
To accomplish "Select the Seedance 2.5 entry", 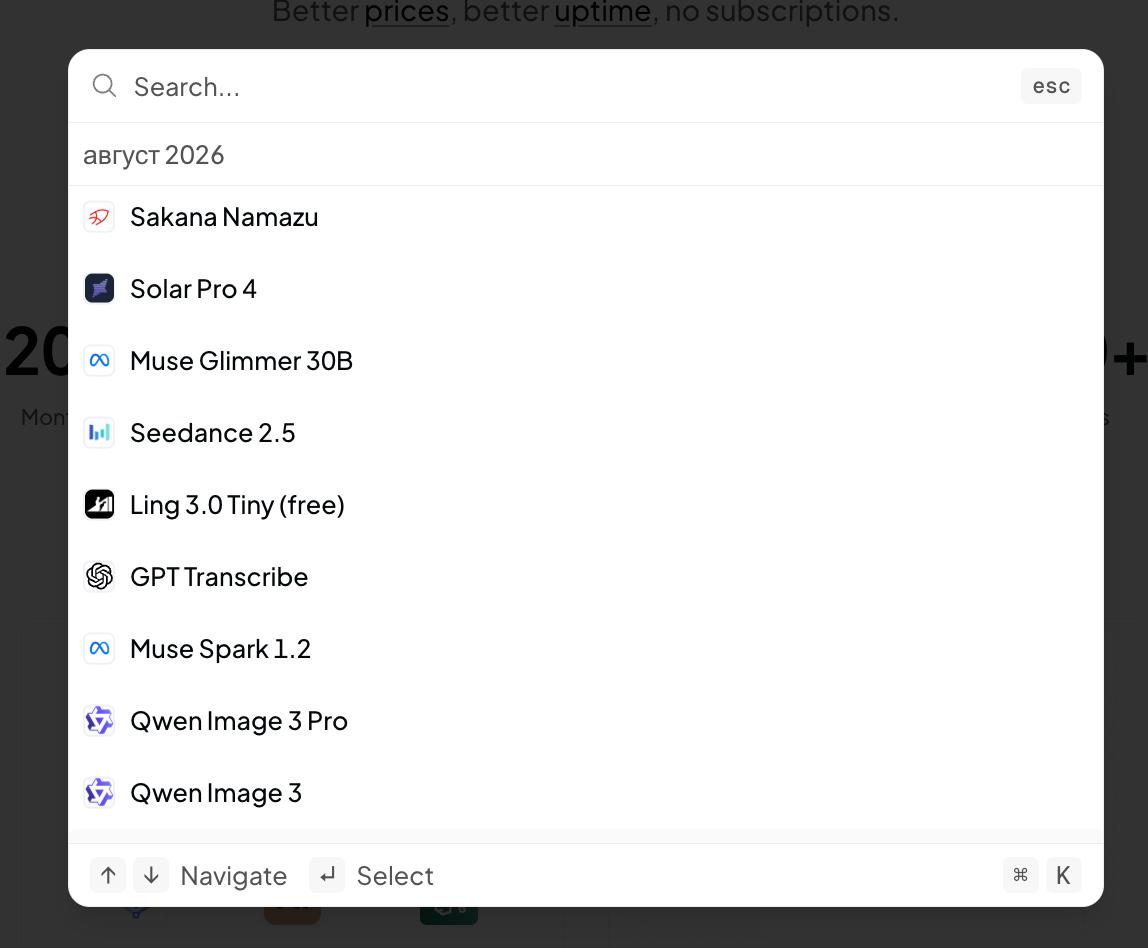I will coord(586,433).
